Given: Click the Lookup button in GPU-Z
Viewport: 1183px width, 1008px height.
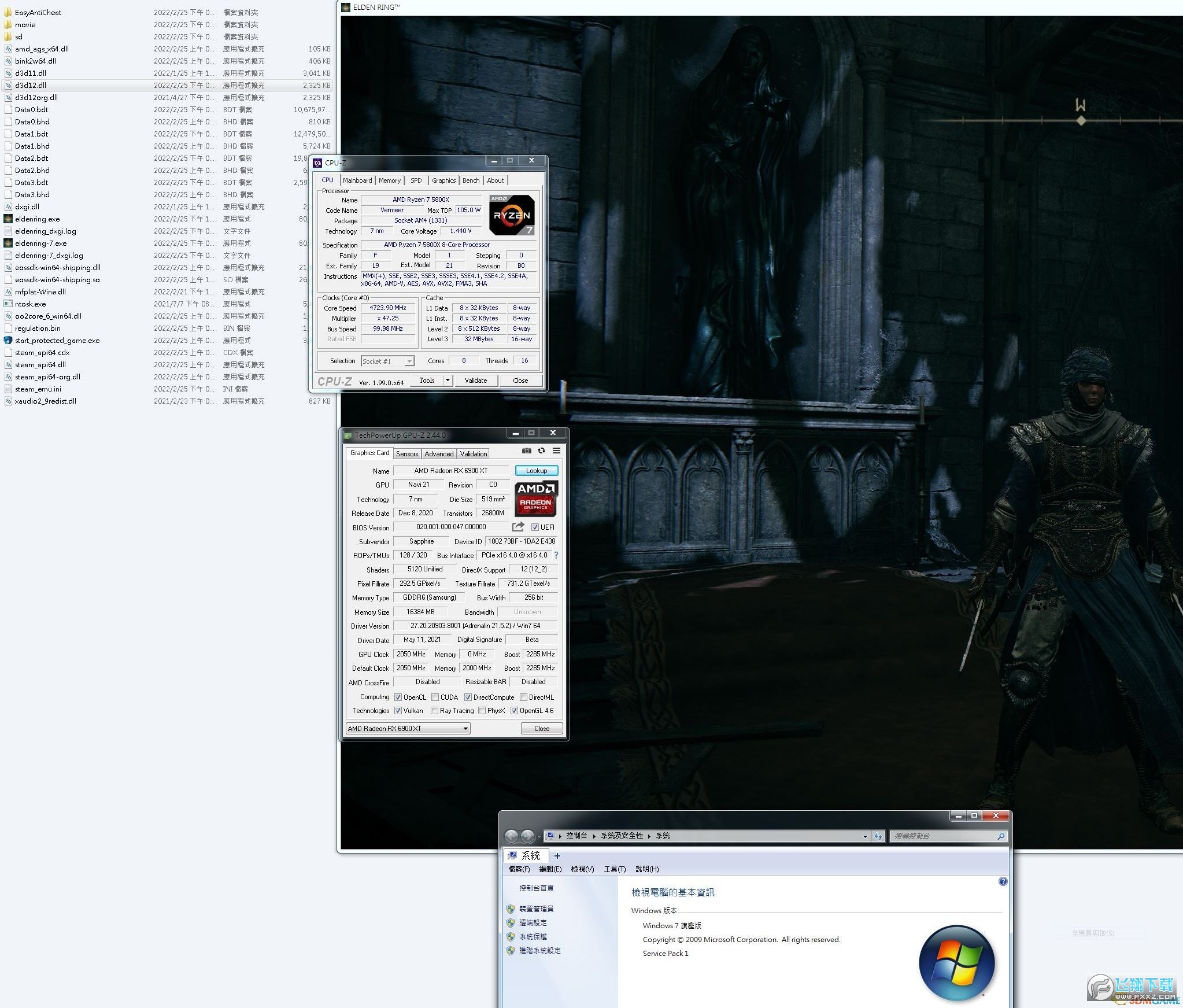Looking at the screenshot, I should 536,471.
